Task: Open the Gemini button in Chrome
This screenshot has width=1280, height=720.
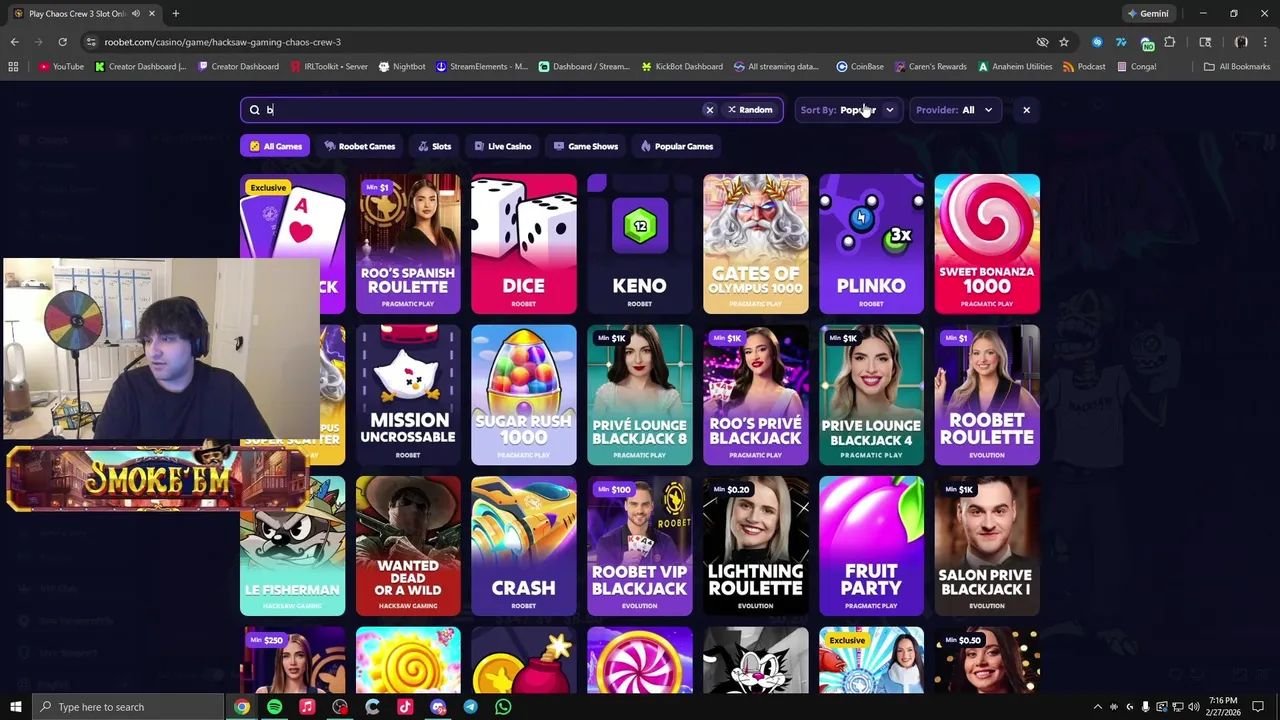Action: (x=1148, y=14)
